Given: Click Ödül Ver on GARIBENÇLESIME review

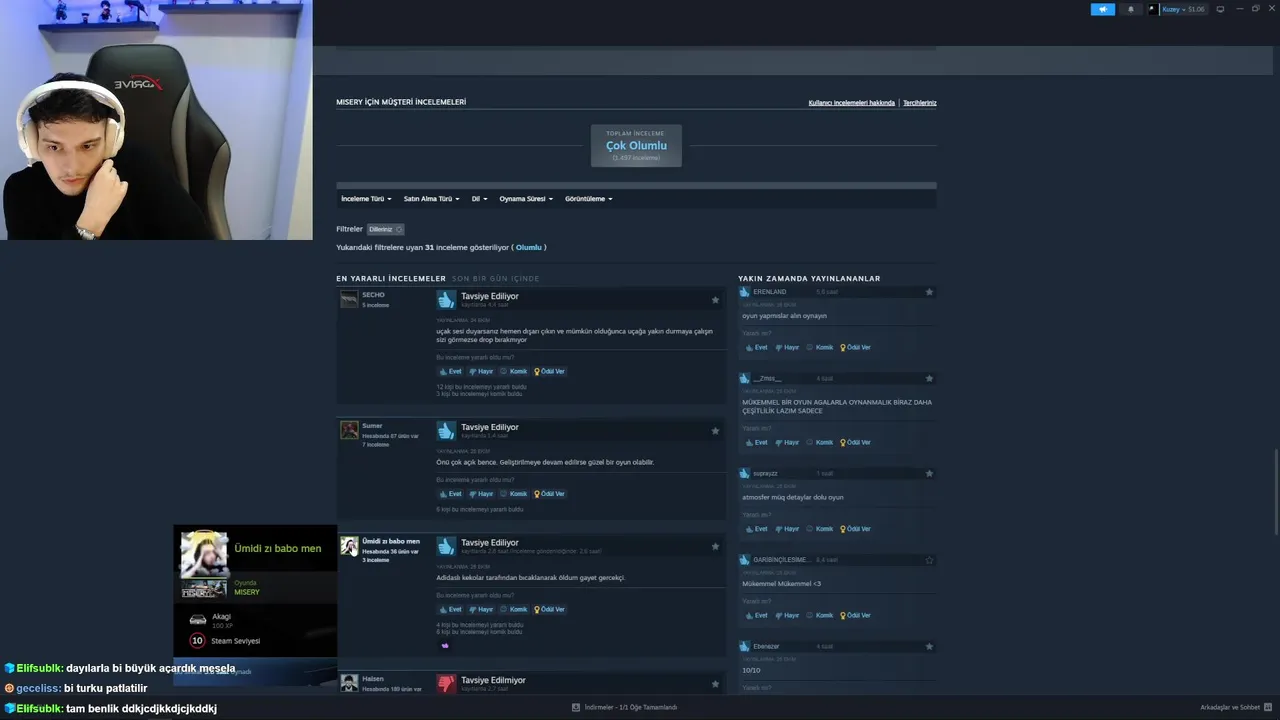Looking at the screenshot, I should [x=856, y=616].
